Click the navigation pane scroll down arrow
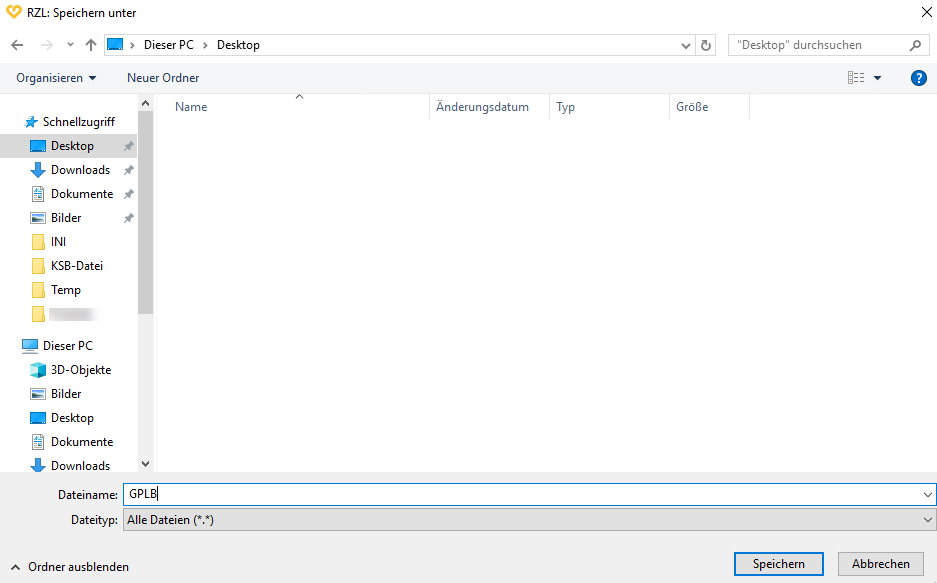 pyautogui.click(x=145, y=464)
